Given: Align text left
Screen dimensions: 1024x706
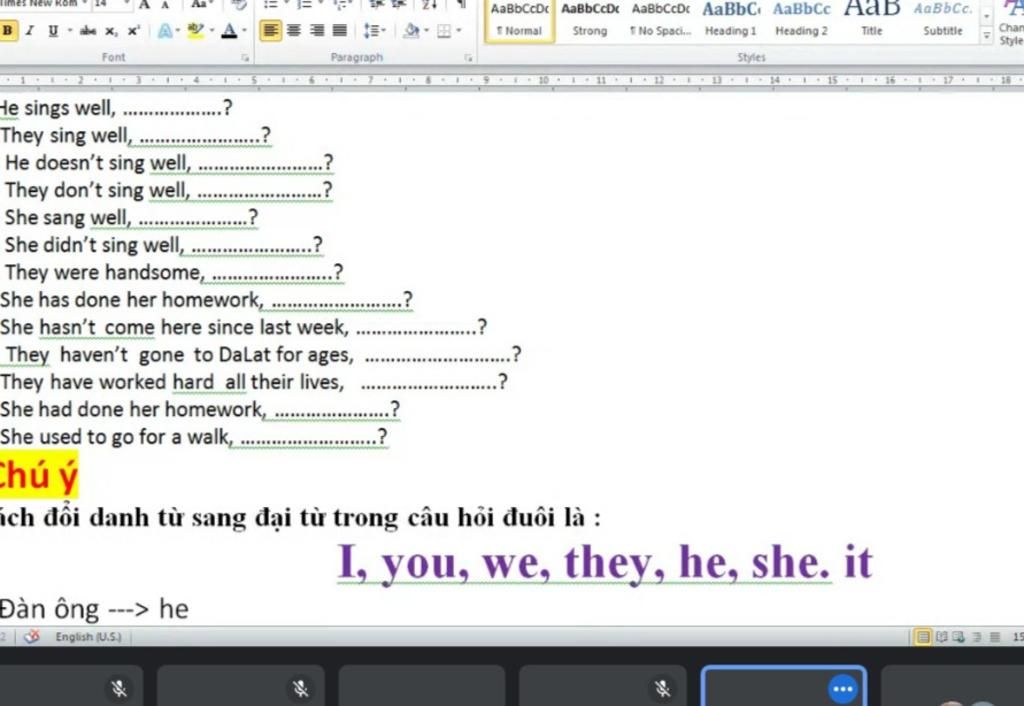Looking at the screenshot, I should (270, 31).
